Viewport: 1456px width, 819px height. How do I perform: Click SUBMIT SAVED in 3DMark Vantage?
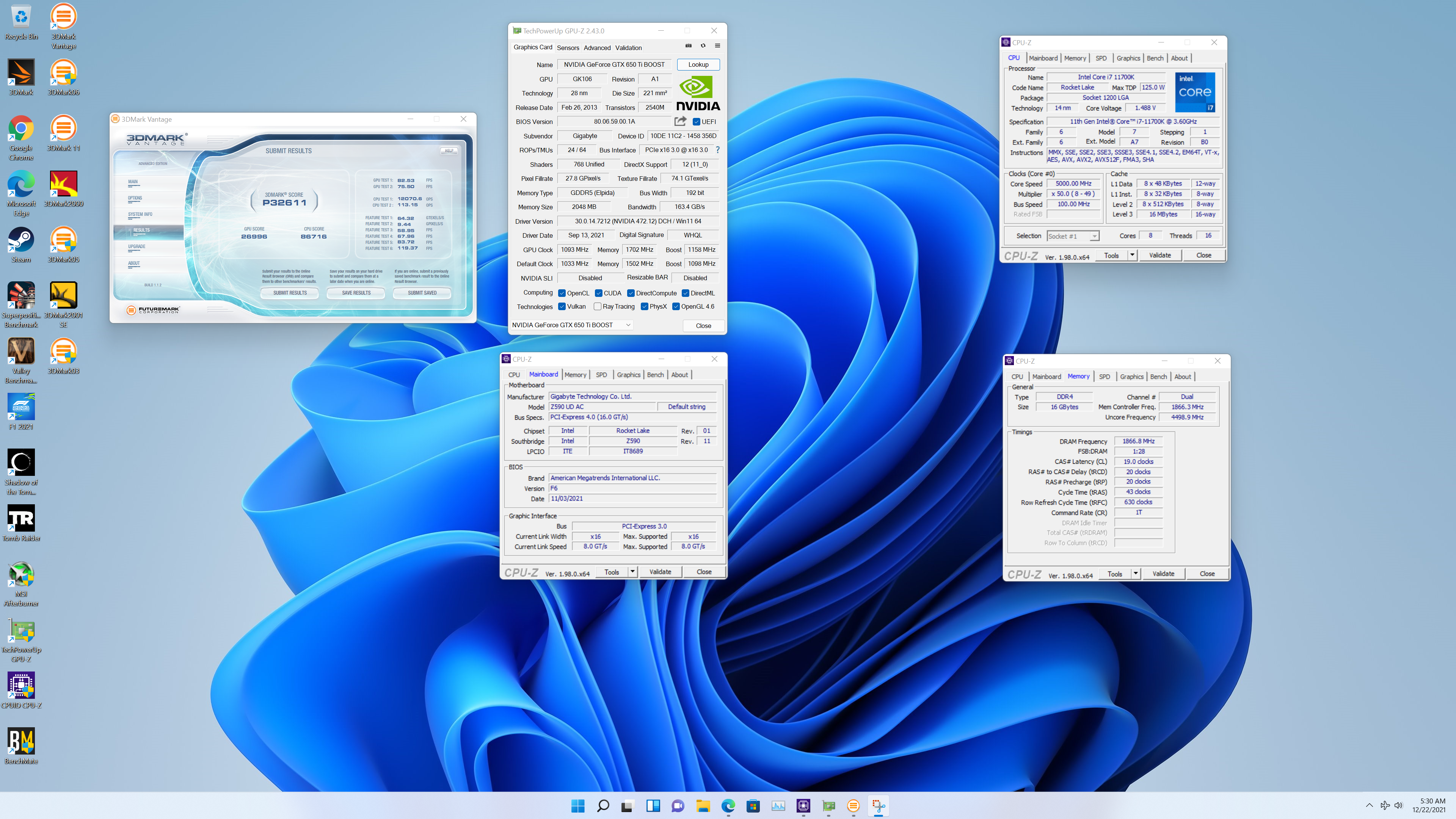[x=422, y=293]
